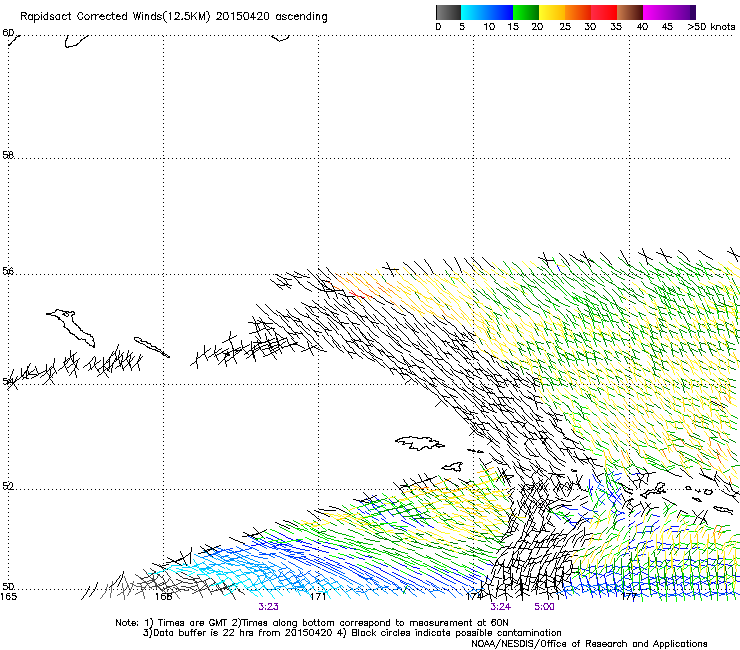Click the yellow 20-25 knots legend segment

[552, 12]
